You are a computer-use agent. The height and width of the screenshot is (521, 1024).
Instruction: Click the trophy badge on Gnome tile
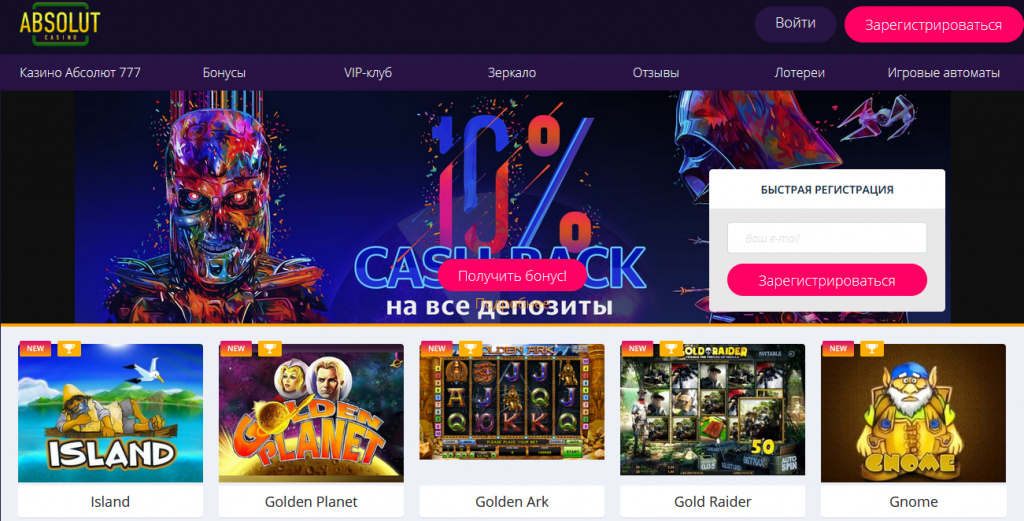(x=872, y=349)
